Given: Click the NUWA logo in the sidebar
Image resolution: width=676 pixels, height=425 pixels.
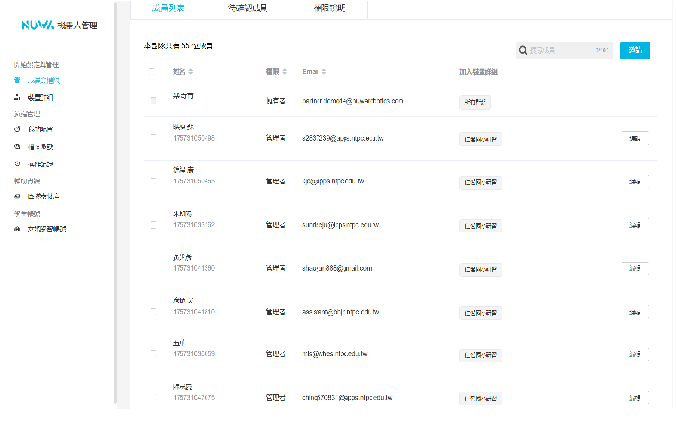Looking at the screenshot, I should pyautogui.click(x=38, y=25).
